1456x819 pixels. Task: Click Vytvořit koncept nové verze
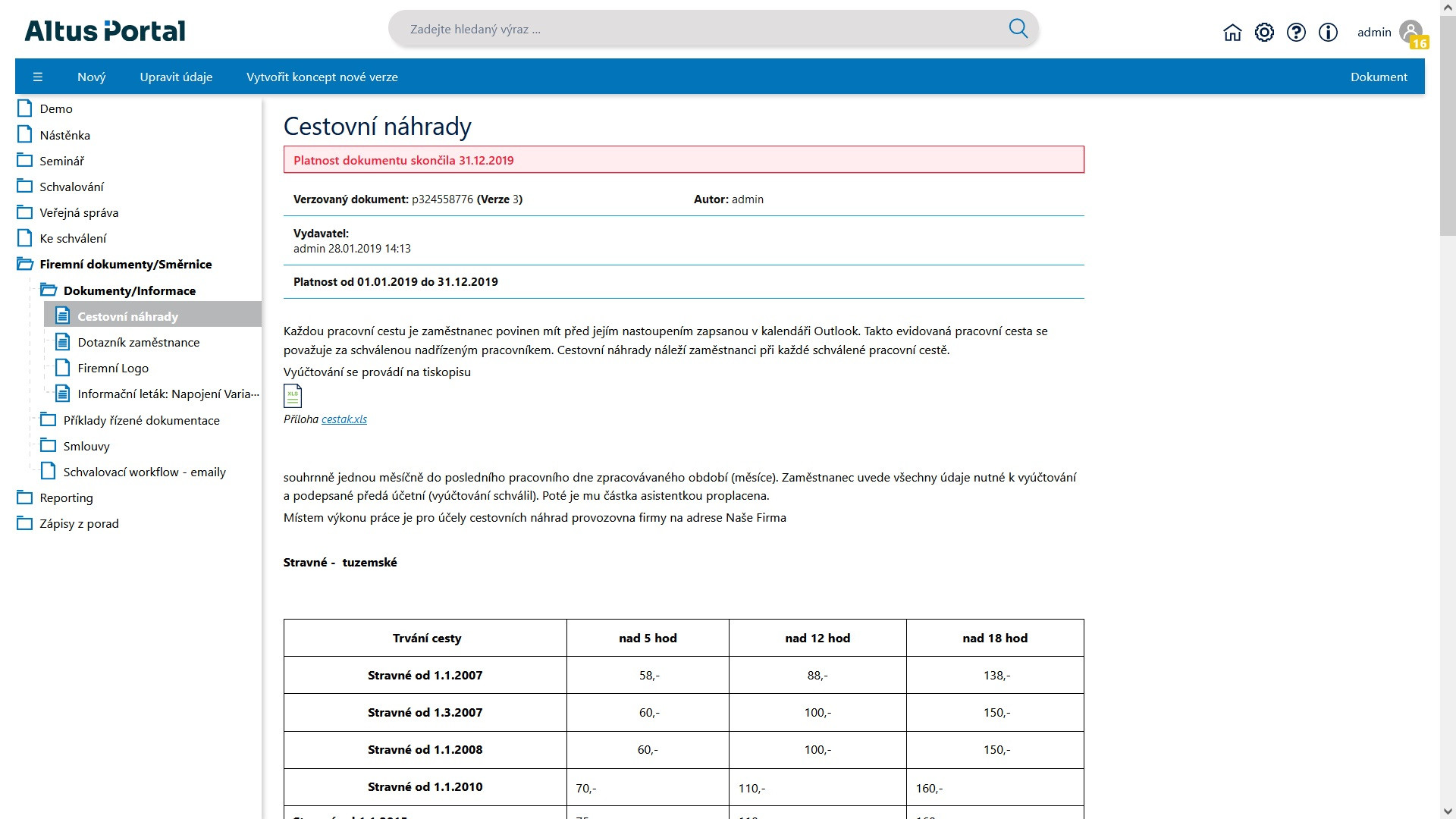pos(322,77)
